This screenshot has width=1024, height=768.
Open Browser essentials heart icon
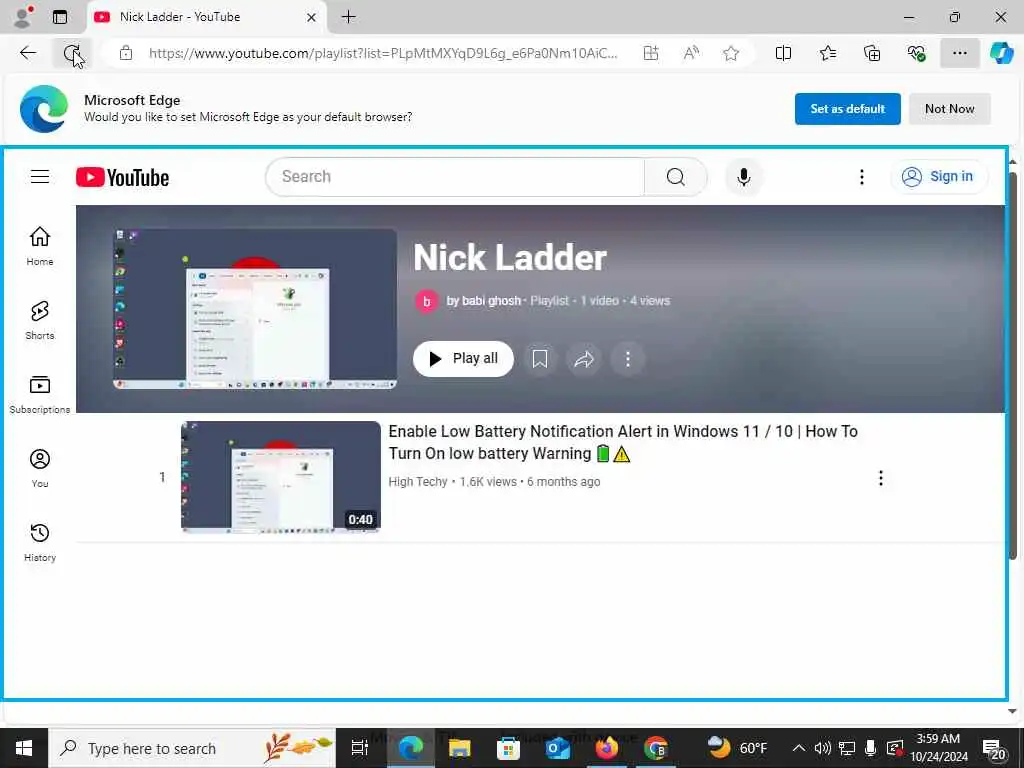point(916,53)
